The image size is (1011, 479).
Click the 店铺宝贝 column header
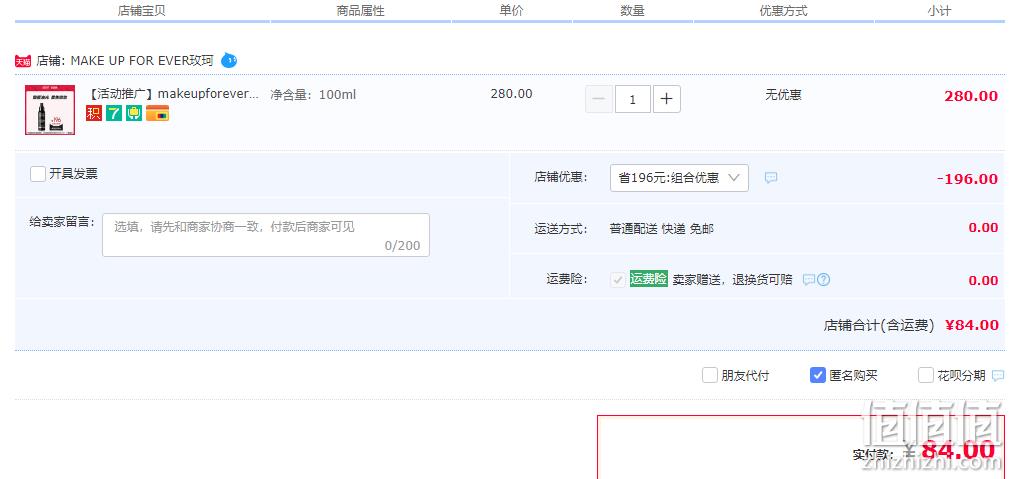pyautogui.click(x=142, y=11)
